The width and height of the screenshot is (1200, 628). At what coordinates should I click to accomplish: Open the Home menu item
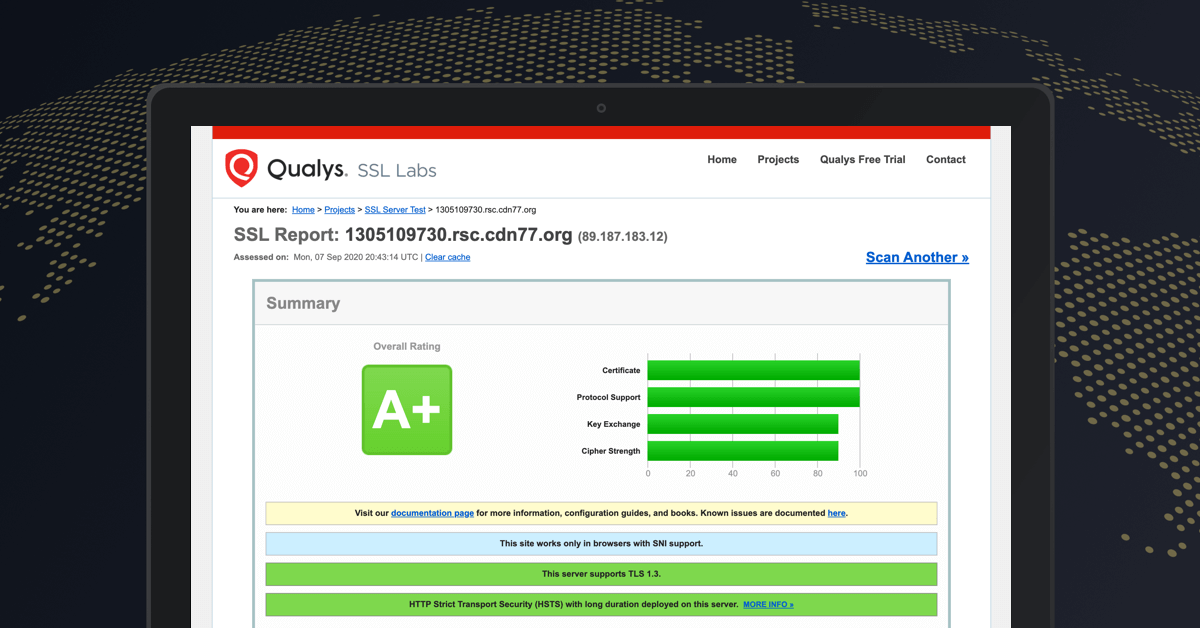[722, 160]
